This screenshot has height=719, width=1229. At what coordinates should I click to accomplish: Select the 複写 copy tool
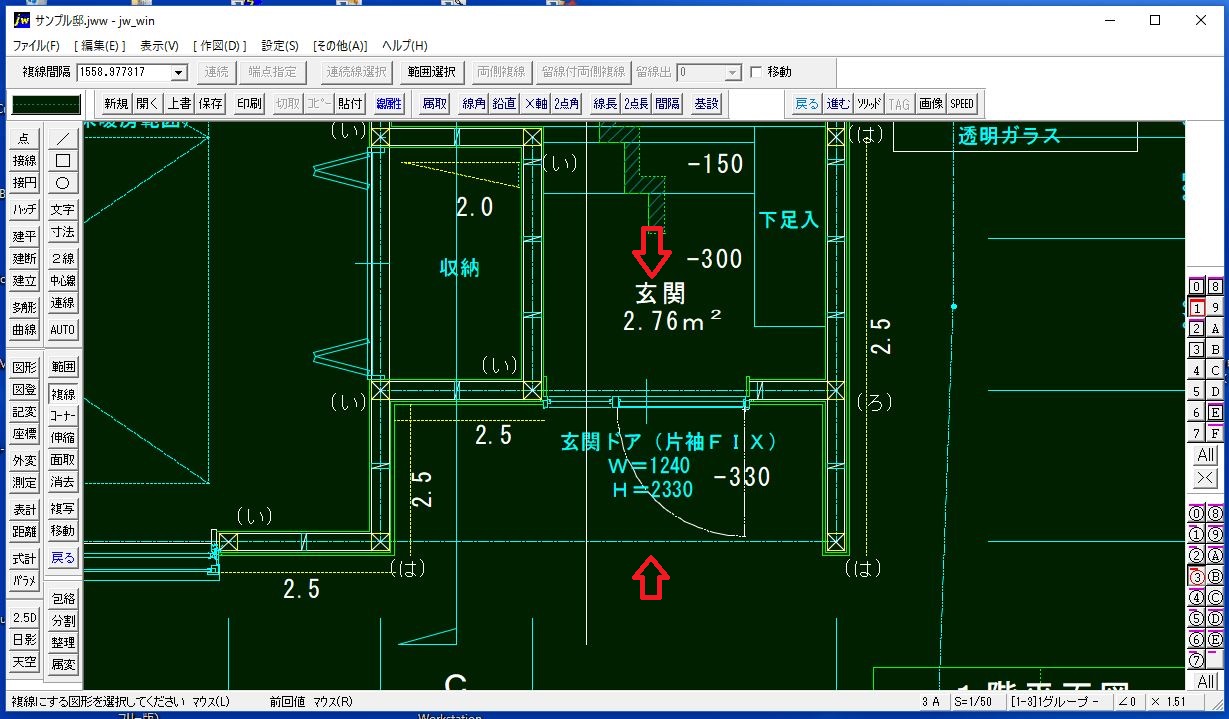click(63, 509)
